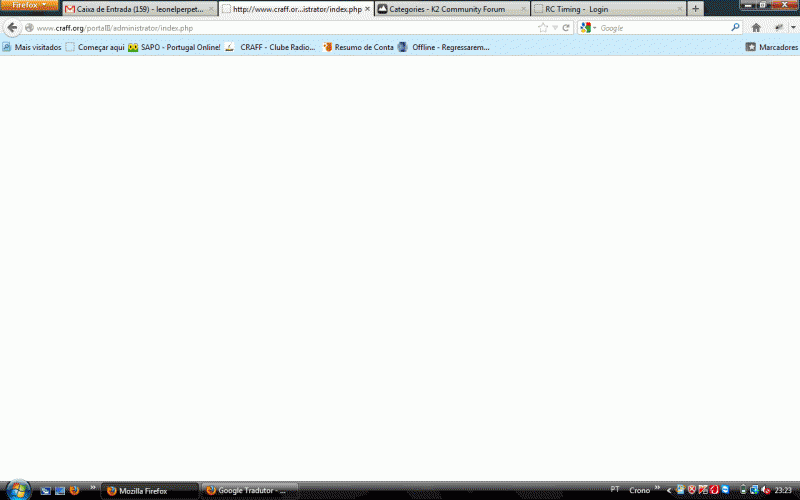Click the PT language indicator
The height and width of the screenshot is (500, 800).
point(615,489)
